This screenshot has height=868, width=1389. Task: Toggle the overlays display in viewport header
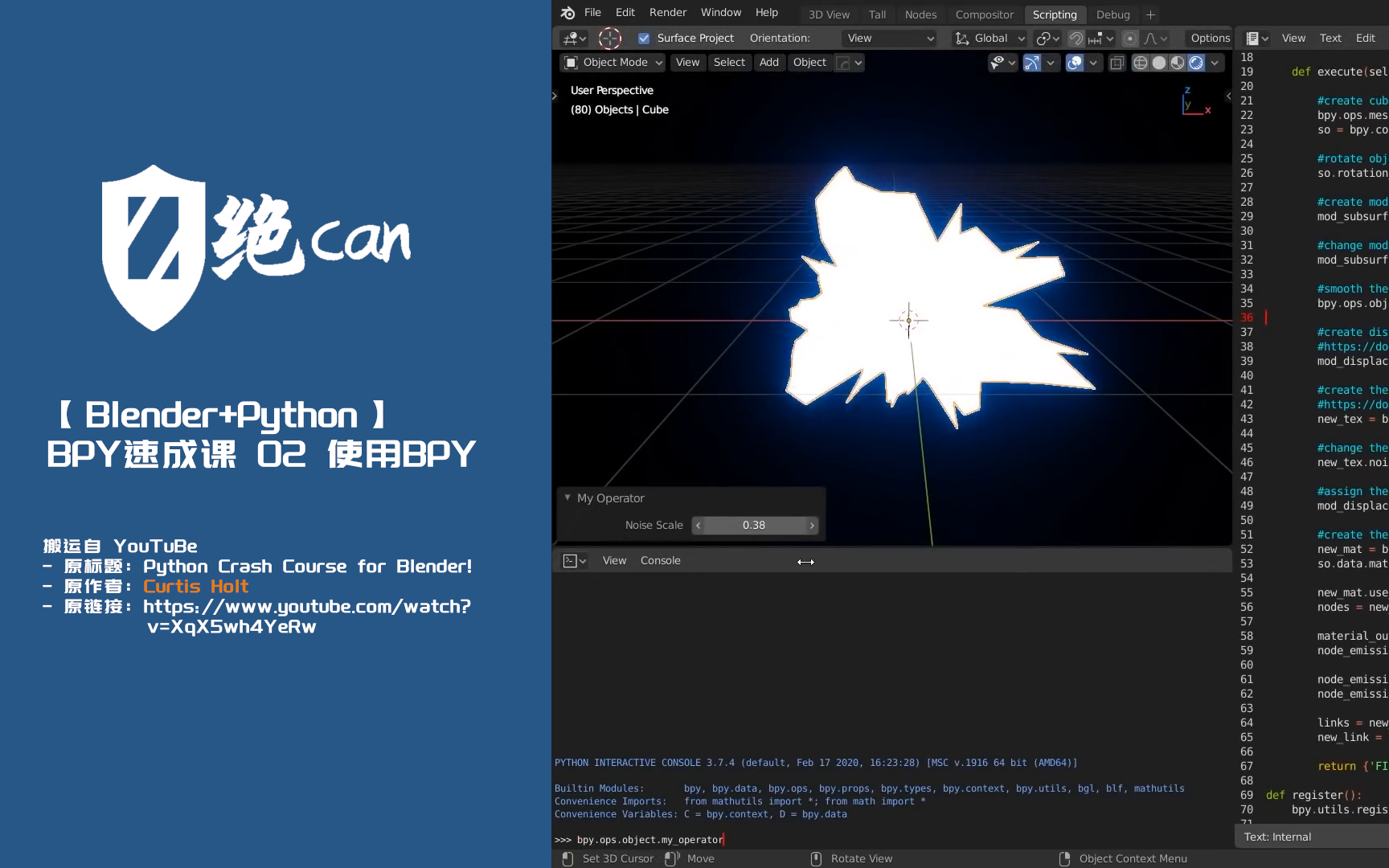click(1075, 63)
